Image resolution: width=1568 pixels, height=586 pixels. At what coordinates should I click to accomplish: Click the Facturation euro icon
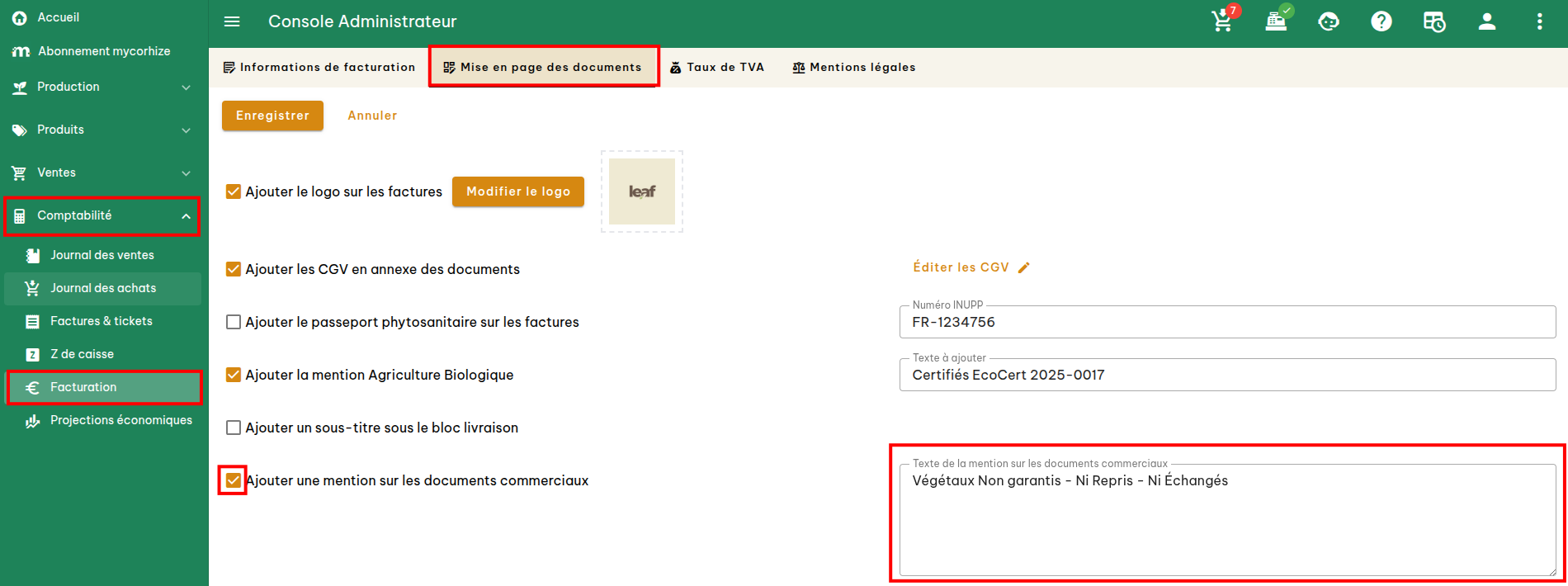point(33,387)
